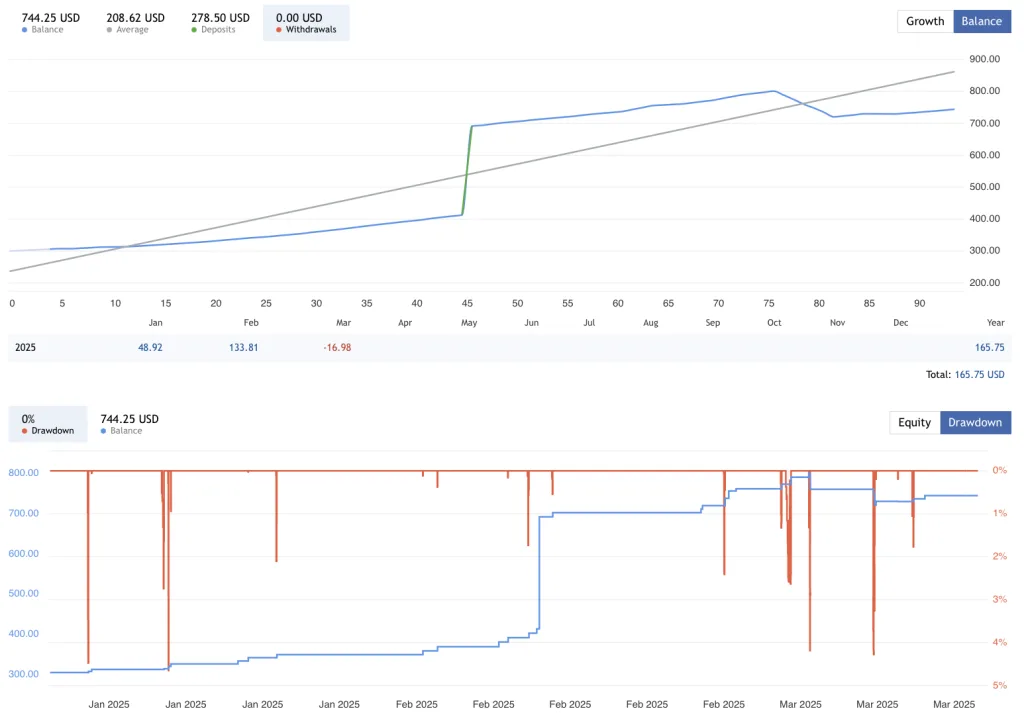Switch the lower chart to Equity view
Screen dimensions: 1024x715
point(913,422)
